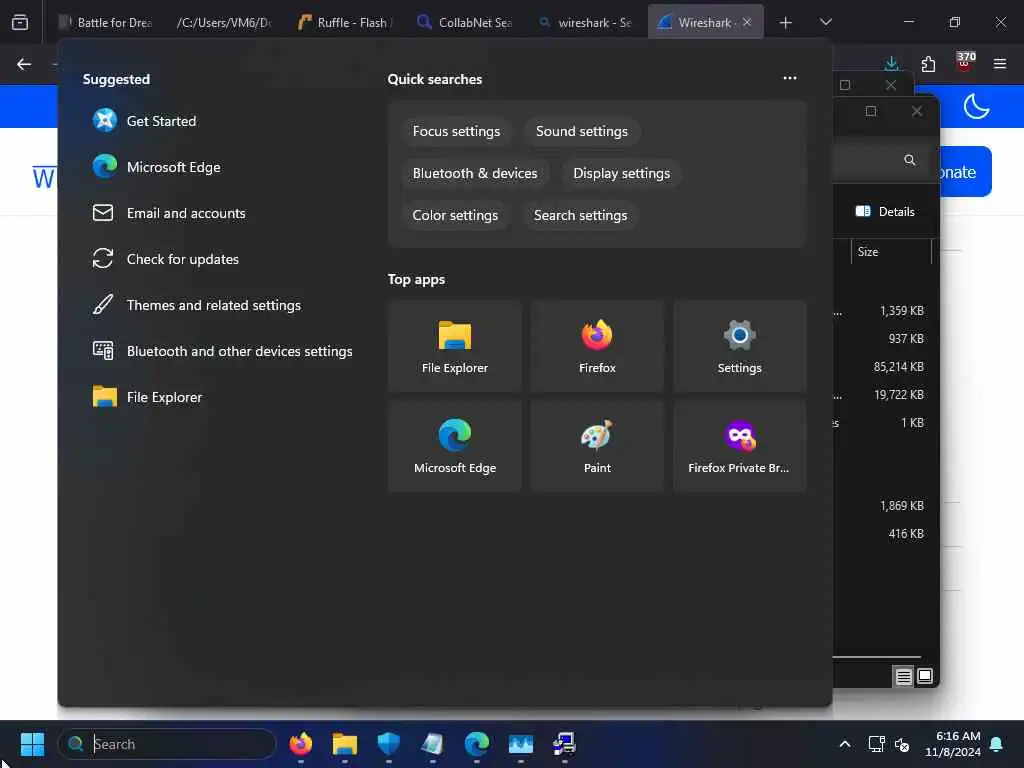Launch Microsoft Edge tile in Top apps
The height and width of the screenshot is (768, 1024).
[455, 446]
